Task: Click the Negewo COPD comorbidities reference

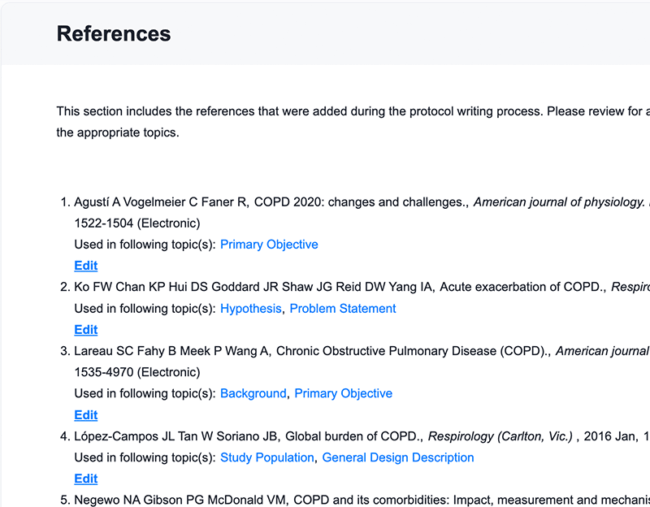Action: coord(350,500)
